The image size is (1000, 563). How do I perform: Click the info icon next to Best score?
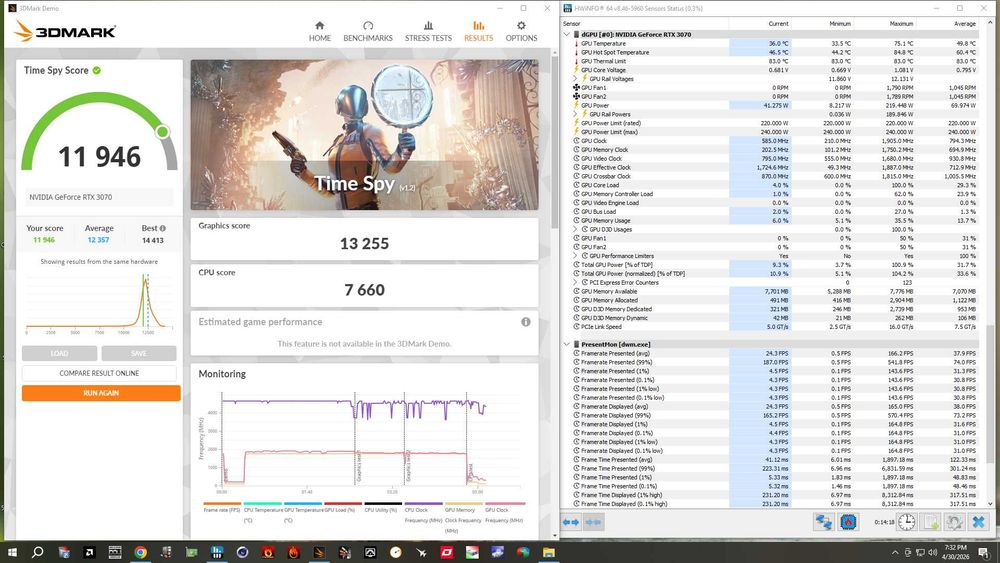163,228
